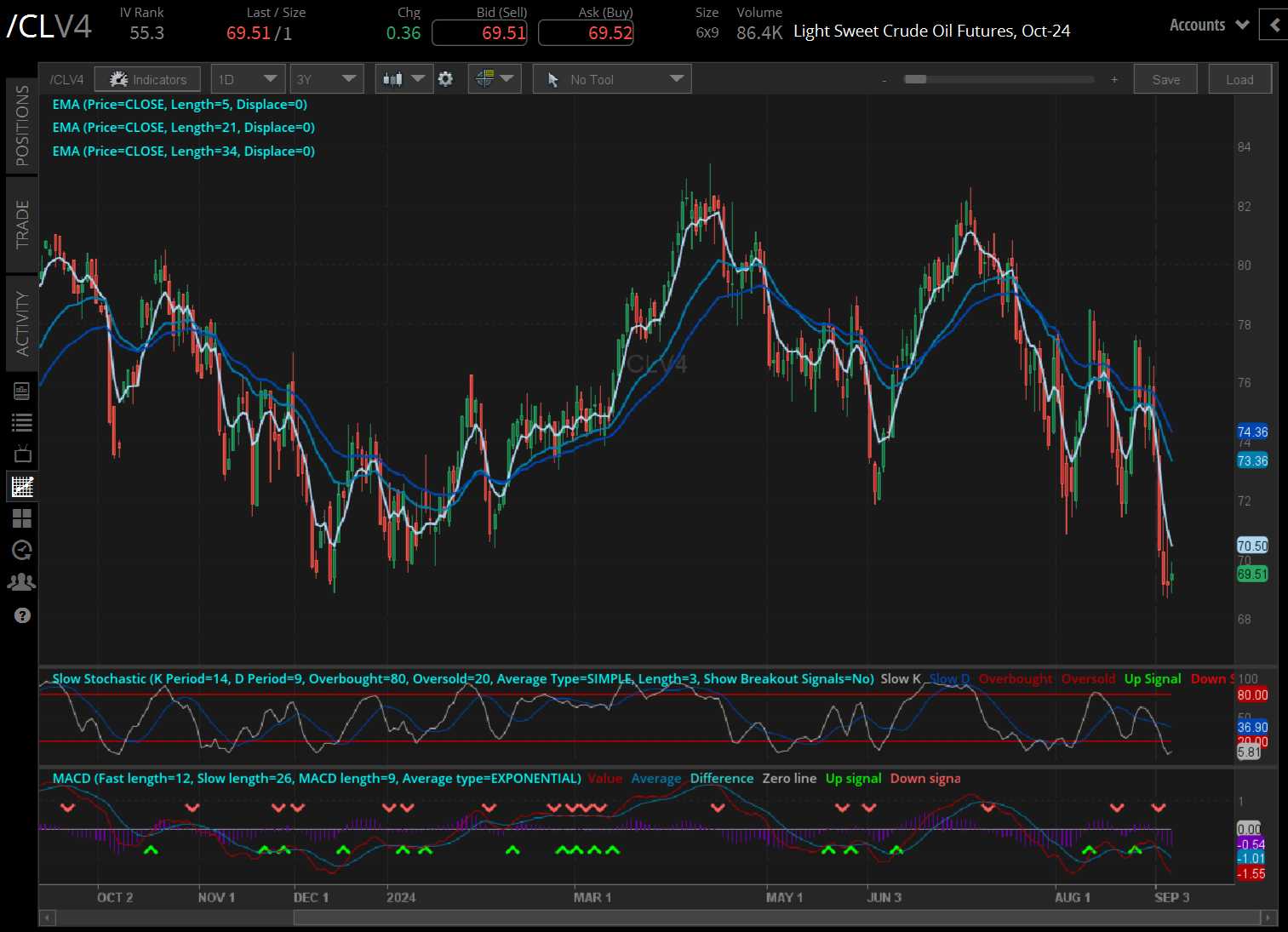Open chart settings with the gear icon
This screenshot has height=932, width=1288.
click(x=445, y=78)
